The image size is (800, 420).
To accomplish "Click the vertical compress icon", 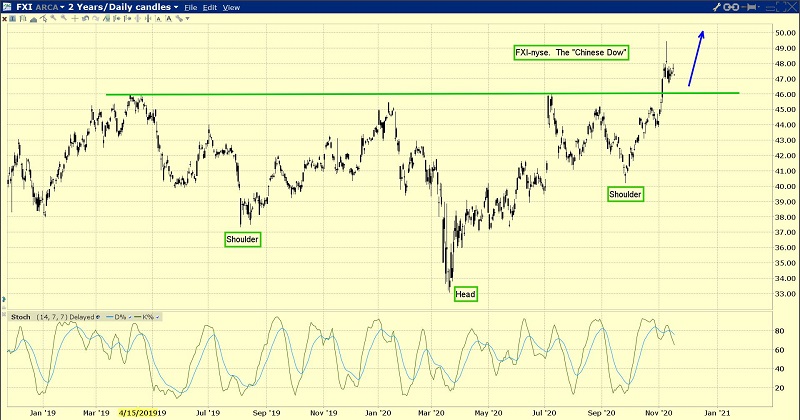I will click(x=148, y=19).
